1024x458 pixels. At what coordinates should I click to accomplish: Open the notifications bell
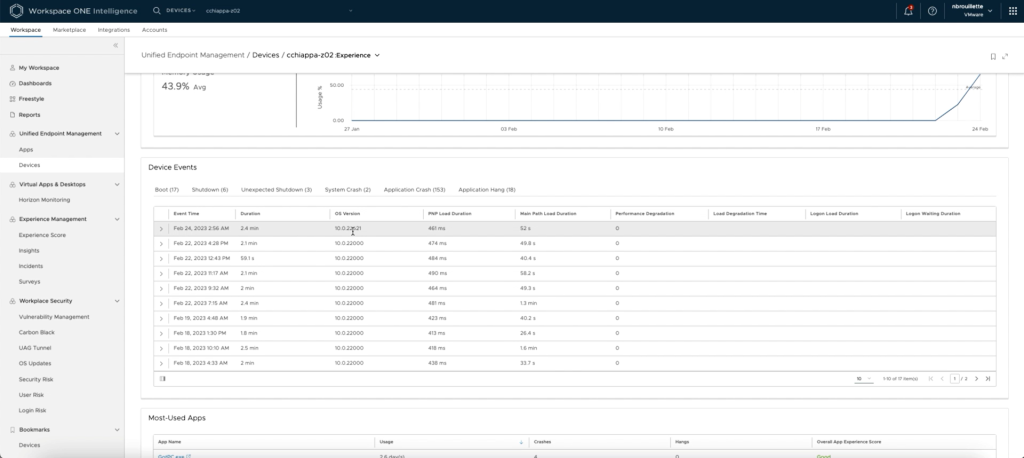pos(908,11)
